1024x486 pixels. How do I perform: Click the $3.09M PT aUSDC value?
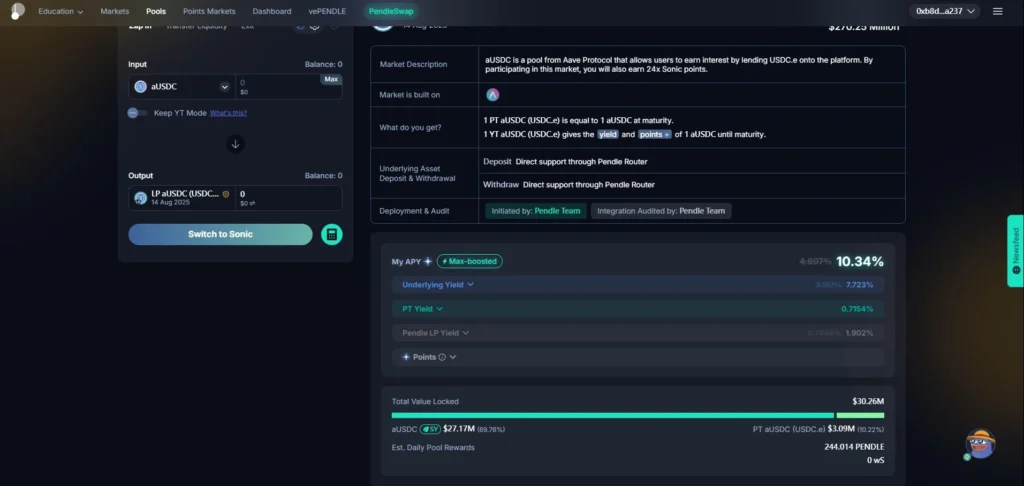[x=841, y=429]
